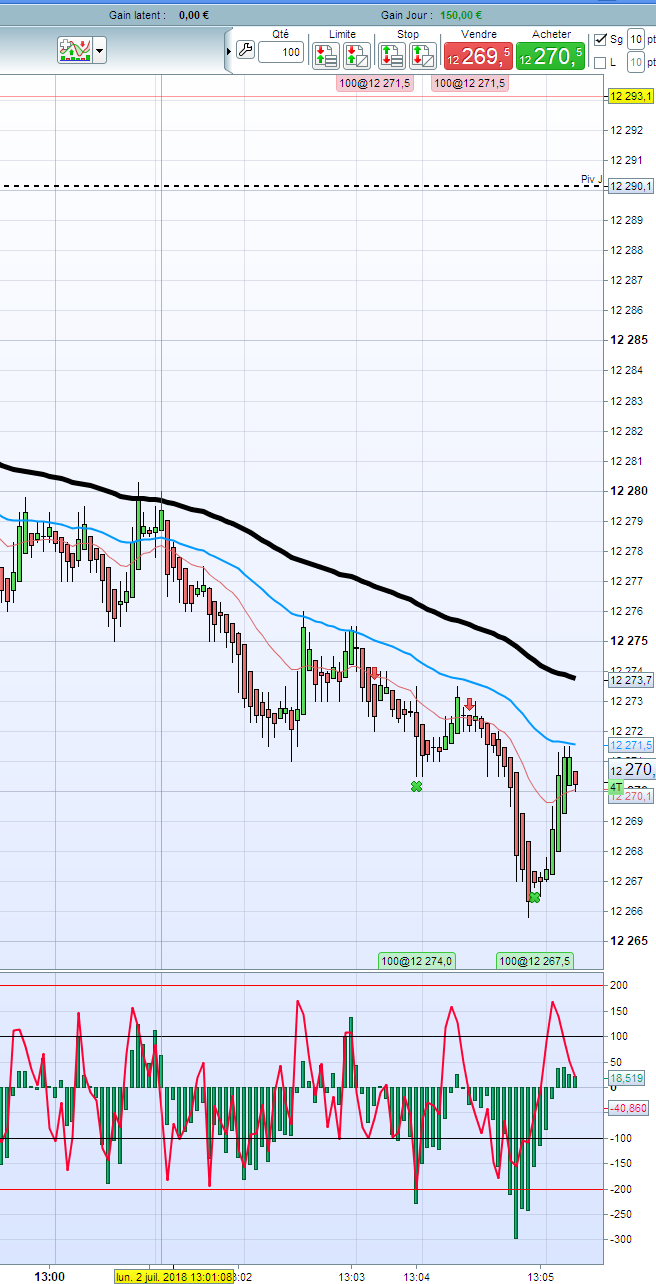Buy at market with Acheter button

(x=551, y=57)
